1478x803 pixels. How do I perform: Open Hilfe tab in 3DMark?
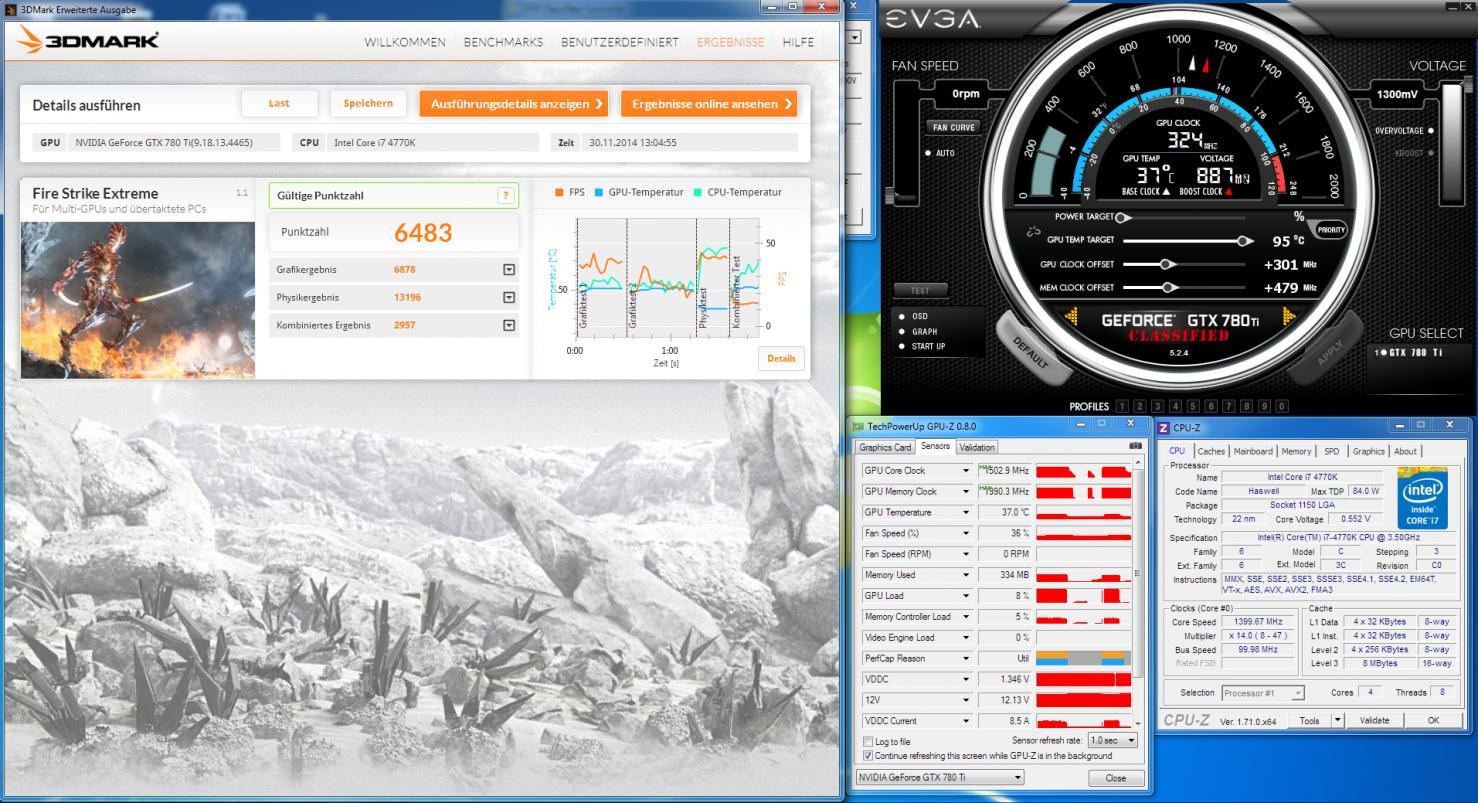click(798, 42)
